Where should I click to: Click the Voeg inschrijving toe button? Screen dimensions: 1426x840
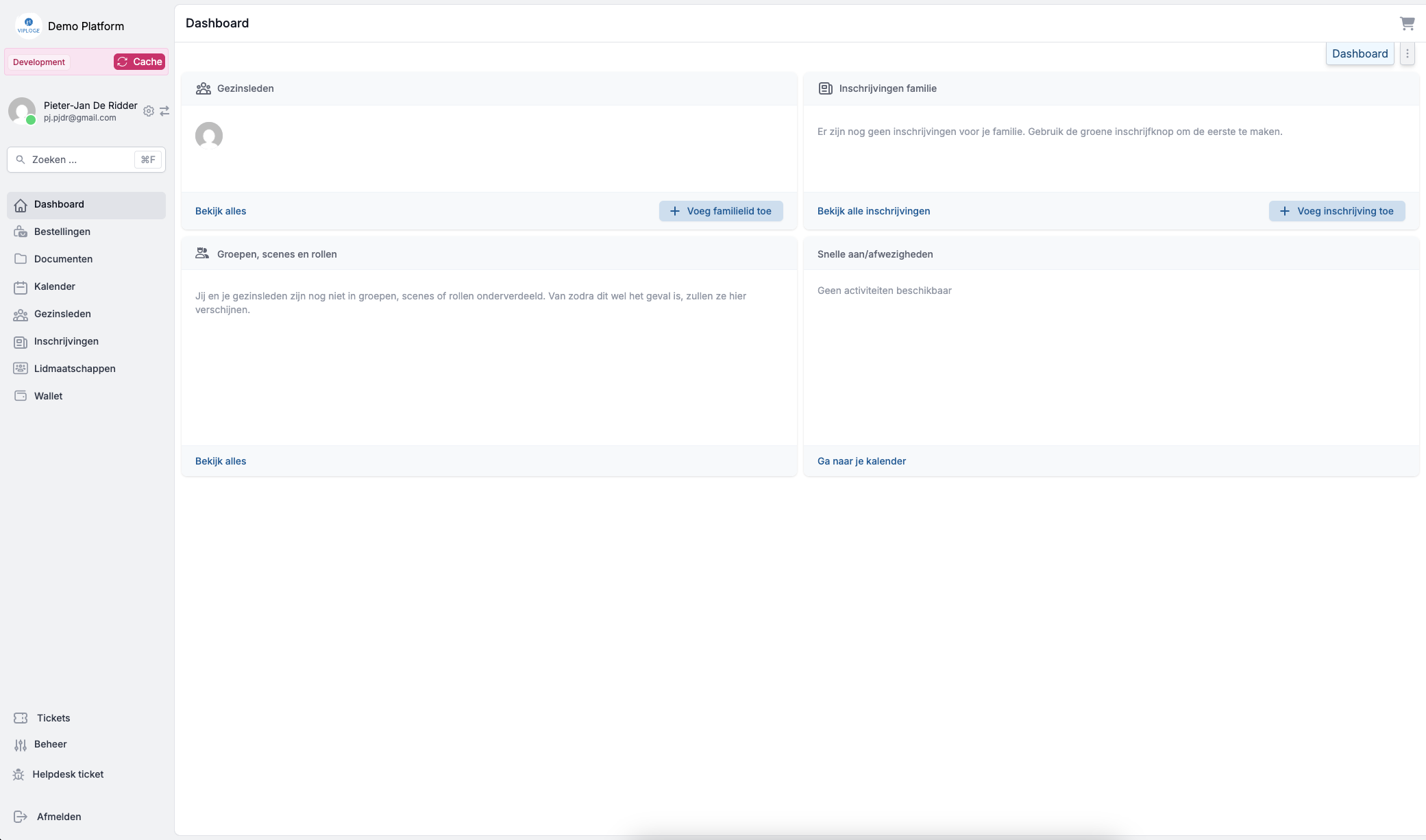click(x=1336, y=211)
